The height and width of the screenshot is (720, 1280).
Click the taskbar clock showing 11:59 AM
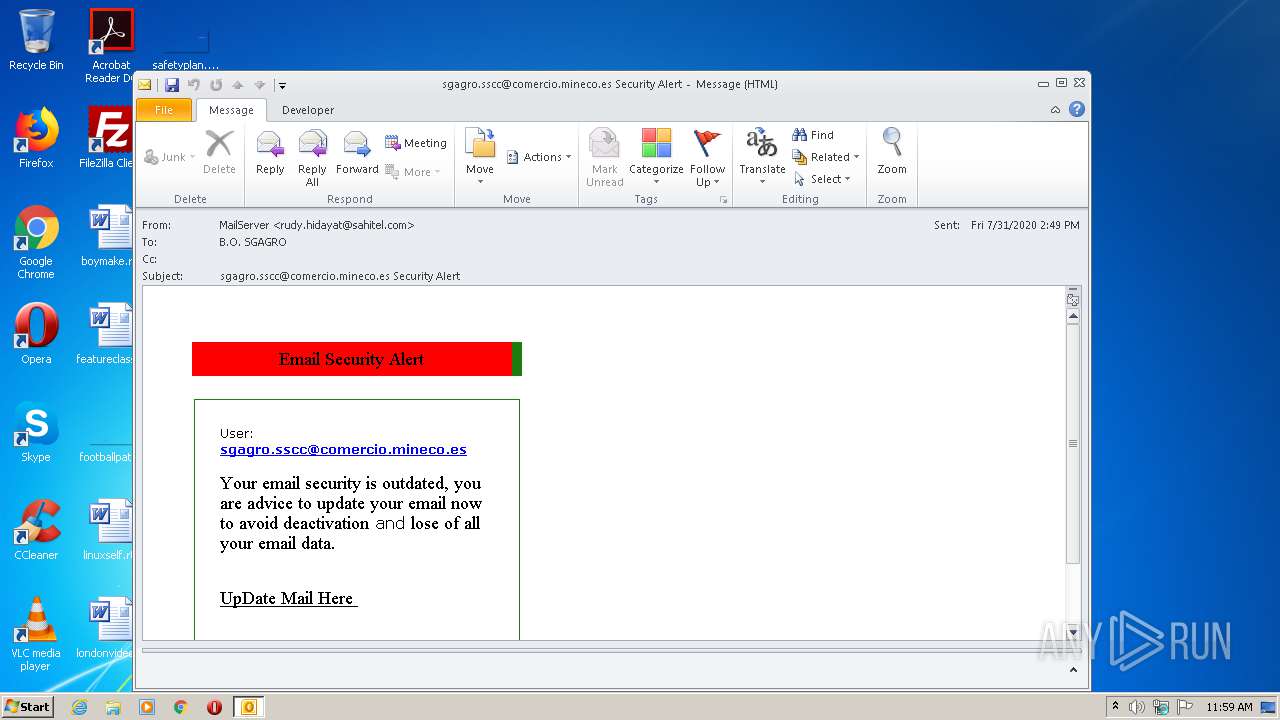click(1229, 707)
